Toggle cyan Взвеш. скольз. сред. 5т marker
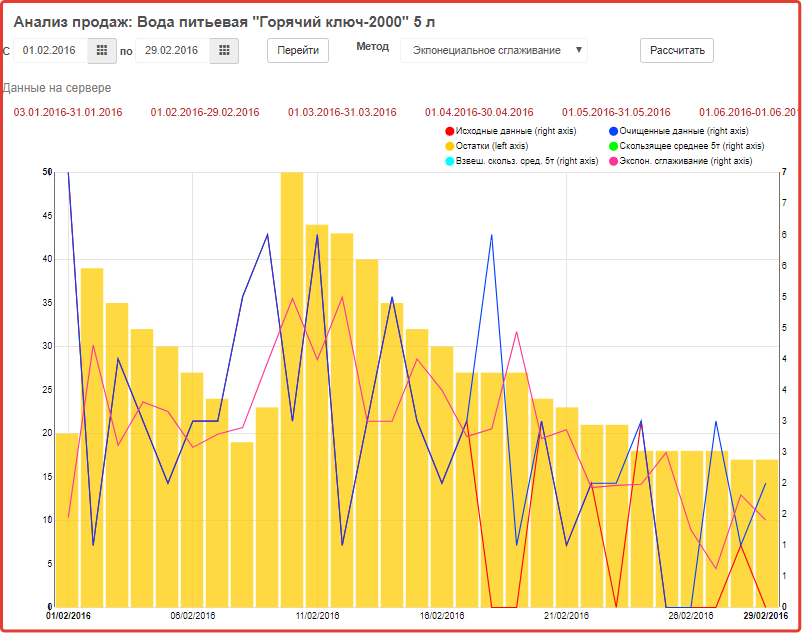802x633 pixels. [x=450, y=162]
